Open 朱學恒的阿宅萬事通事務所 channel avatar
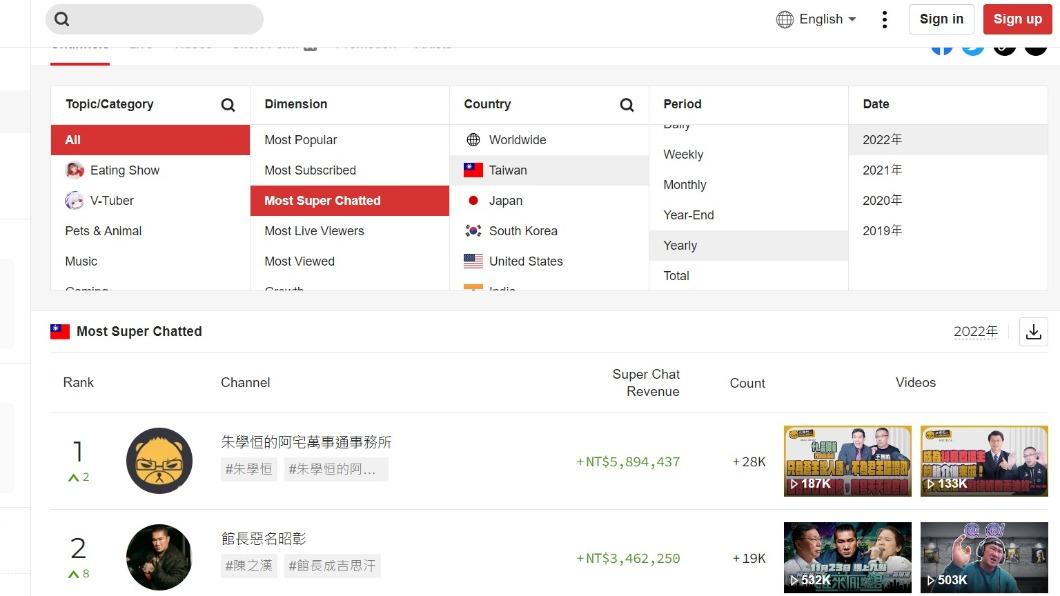This screenshot has width=1060, height=596. (x=160, y=461)
